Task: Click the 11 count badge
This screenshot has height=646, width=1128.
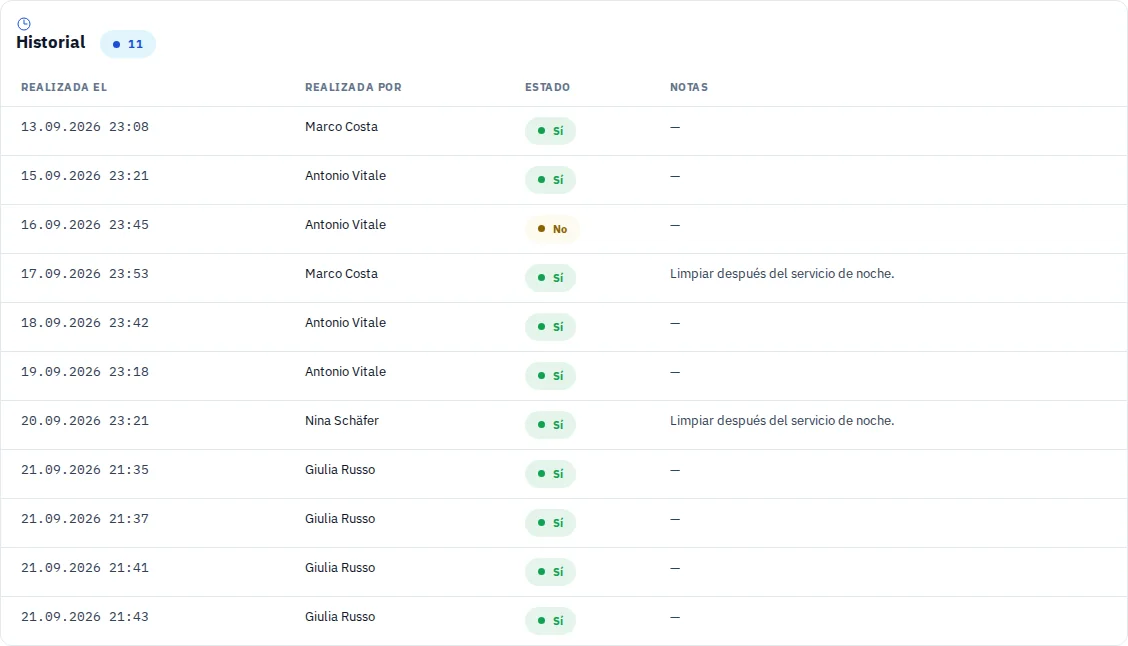Action: [128, 44]
